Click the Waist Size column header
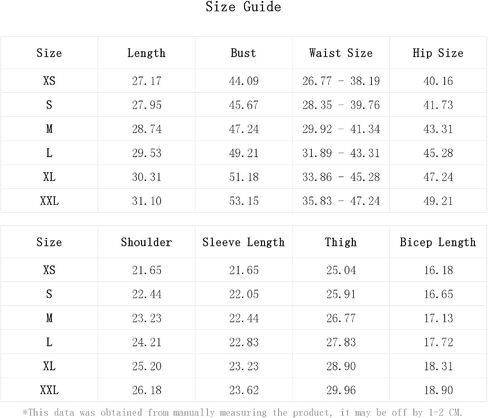 pyautogui.click(x=341, y=53)
